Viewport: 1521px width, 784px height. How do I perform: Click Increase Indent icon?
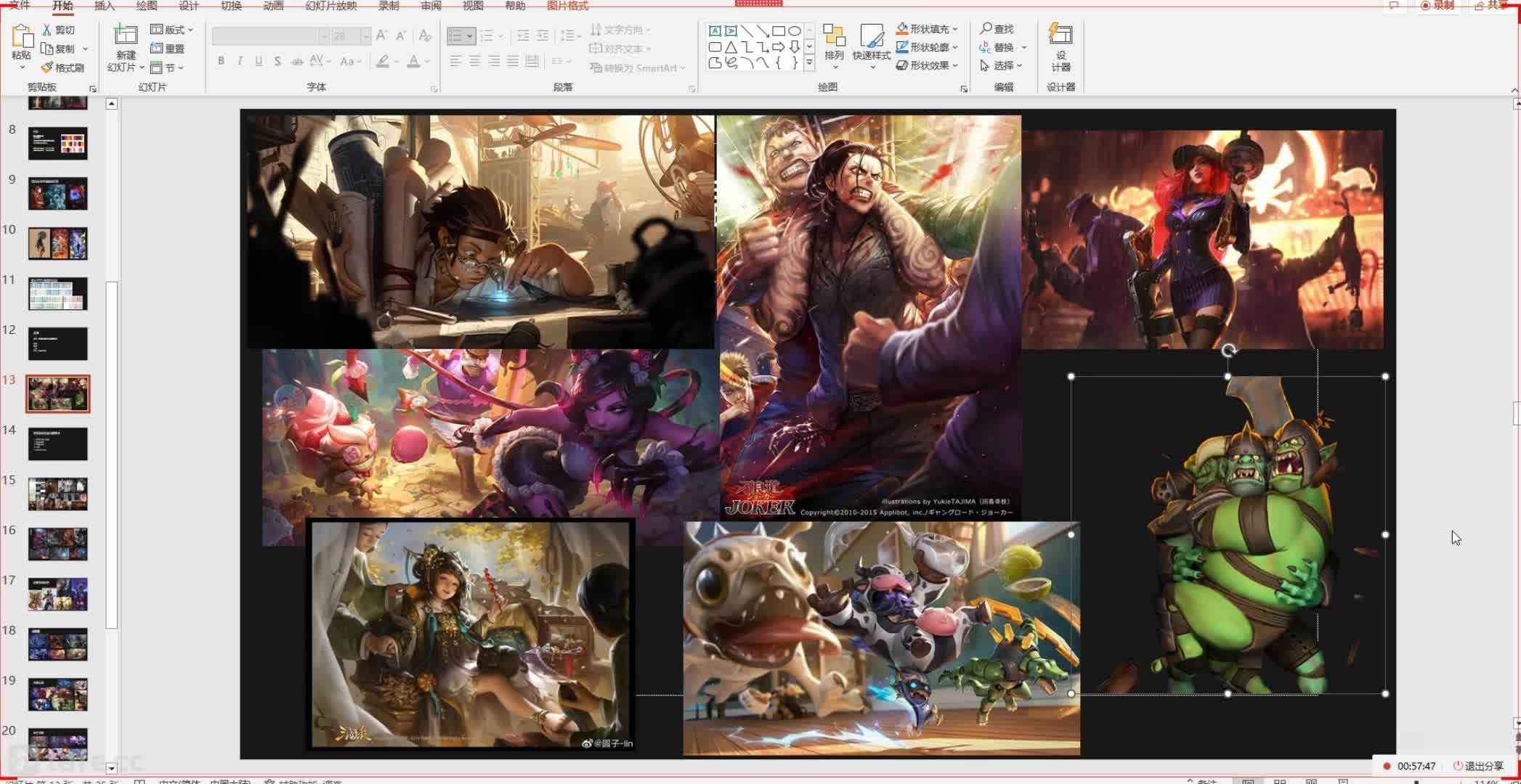click(x=542, y=36)
